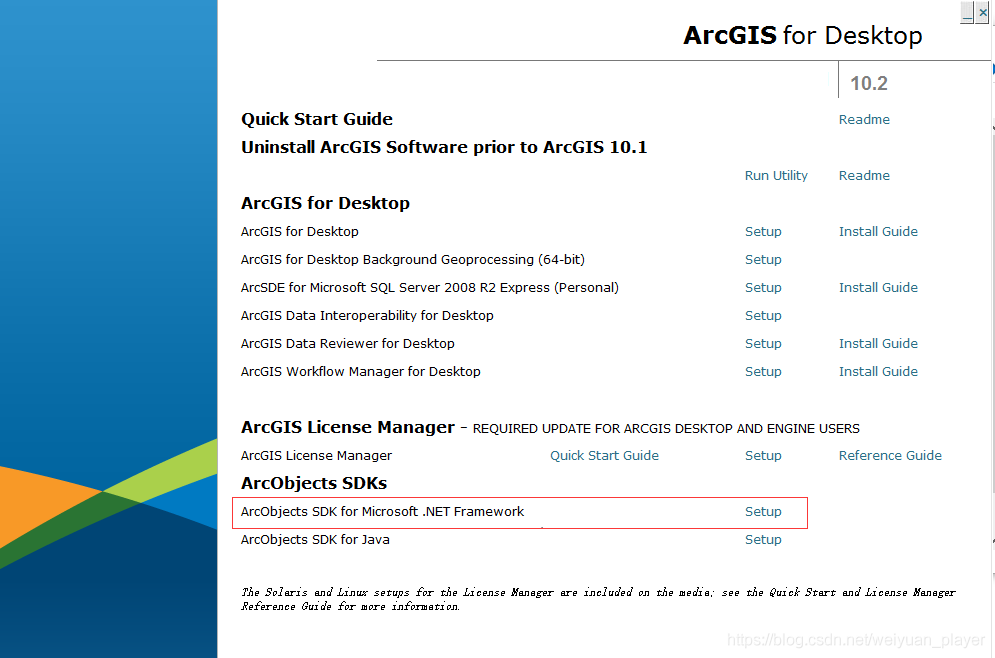
Task: Open the Quick Start Guide Readme link
Action: [864, 119]
